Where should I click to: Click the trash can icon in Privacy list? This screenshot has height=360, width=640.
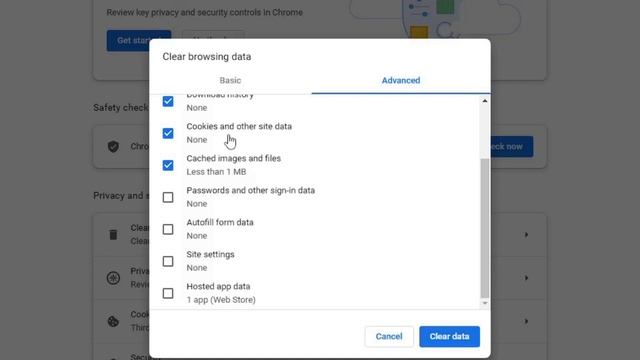[113, 235]
